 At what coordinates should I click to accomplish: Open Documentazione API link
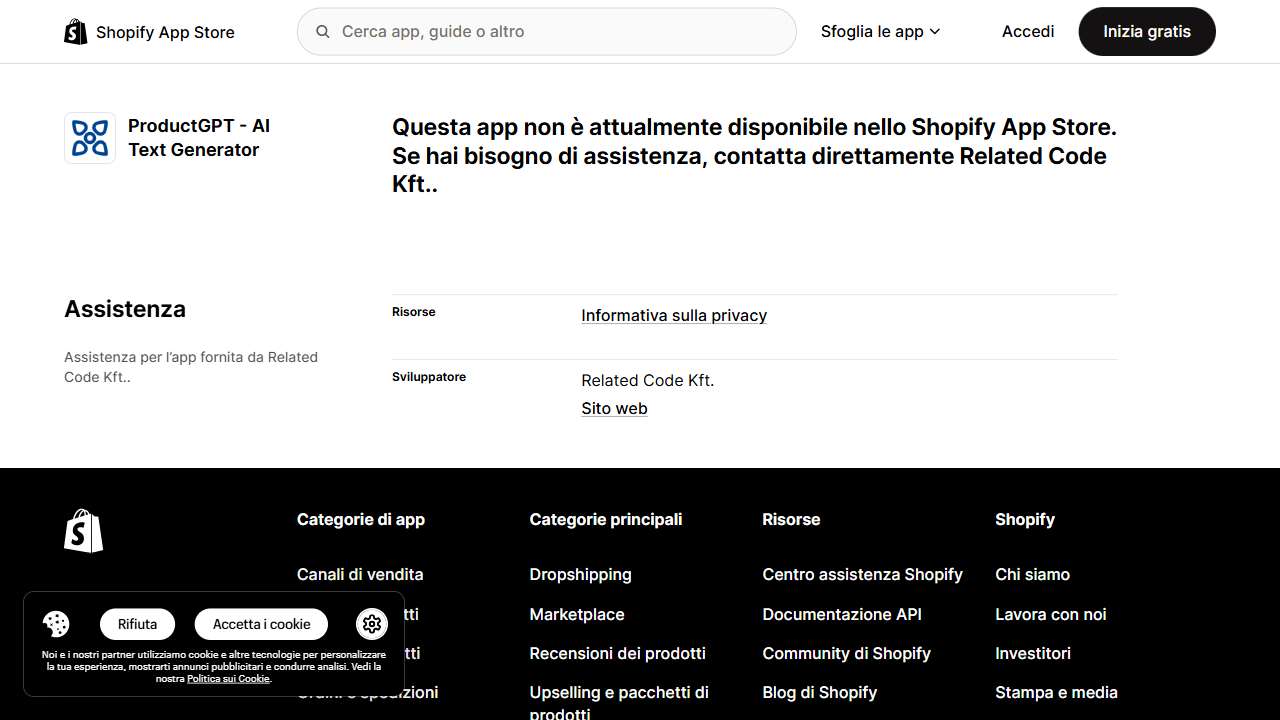click(842, 615)
